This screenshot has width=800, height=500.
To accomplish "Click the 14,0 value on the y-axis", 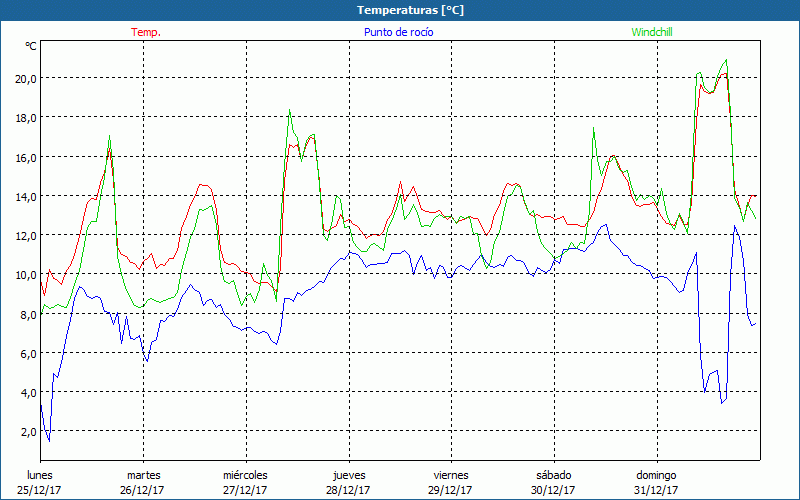I will pyautogui.click(x=24, y=196).
